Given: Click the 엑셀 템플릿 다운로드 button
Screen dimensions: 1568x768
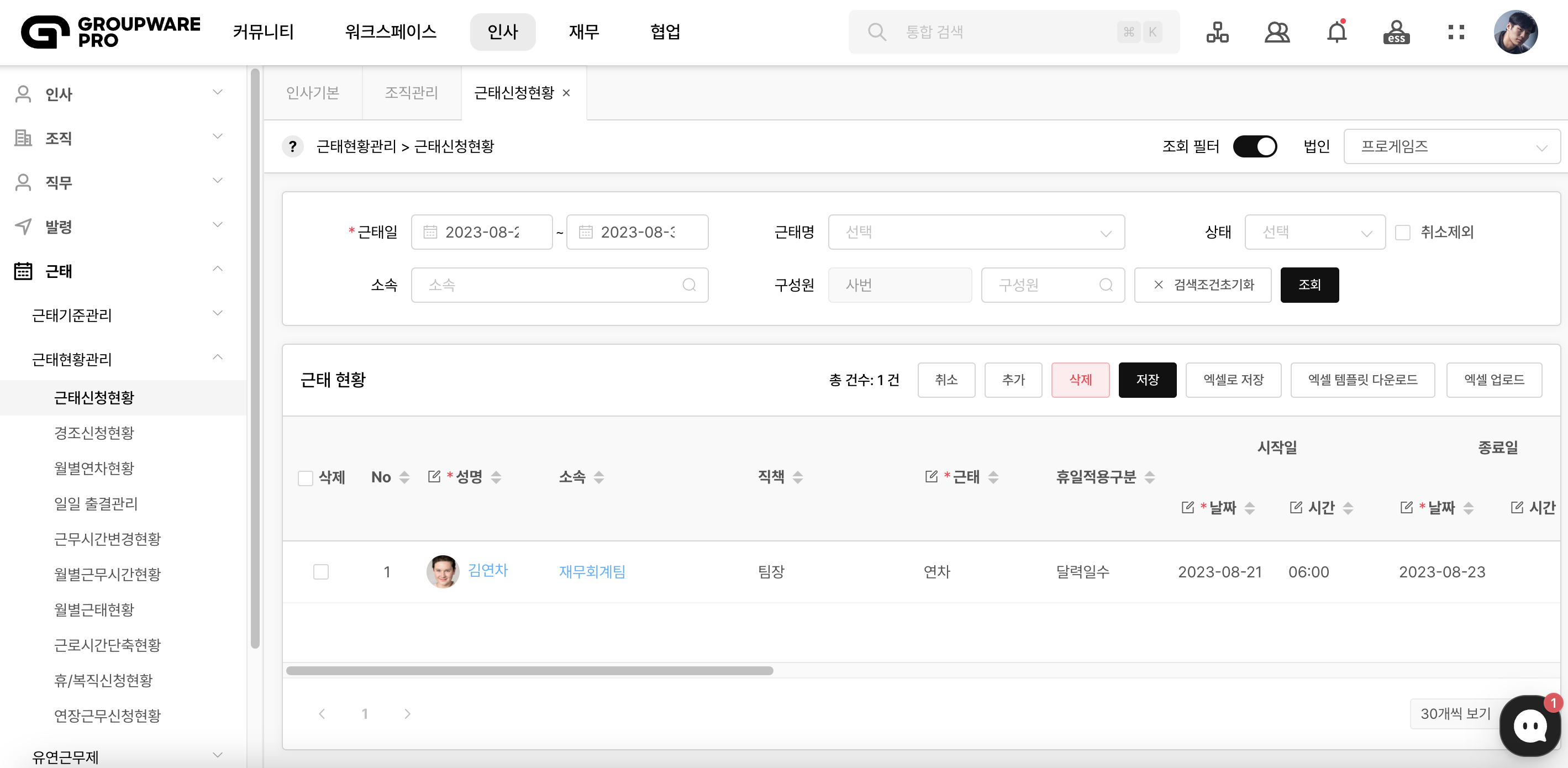Looking at the screenshot, I should [x=1362, y=380].
